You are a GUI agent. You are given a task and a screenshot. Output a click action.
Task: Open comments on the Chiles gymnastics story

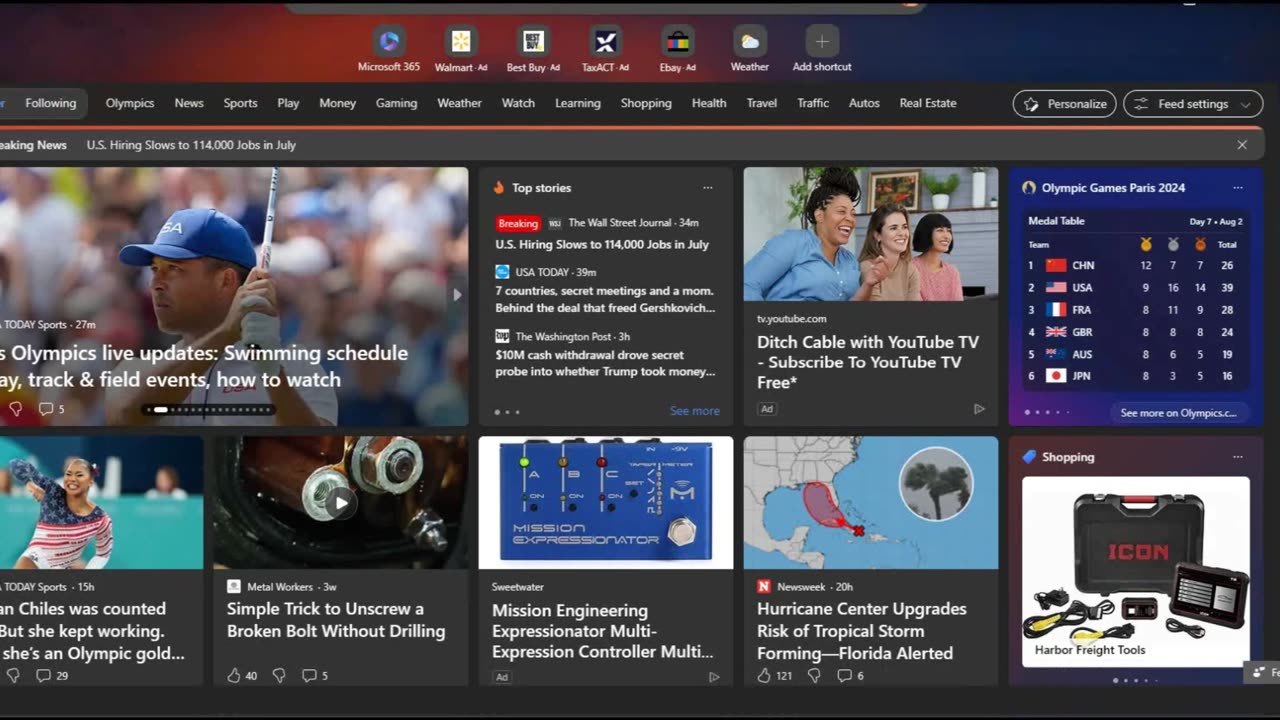click(52, 675)
